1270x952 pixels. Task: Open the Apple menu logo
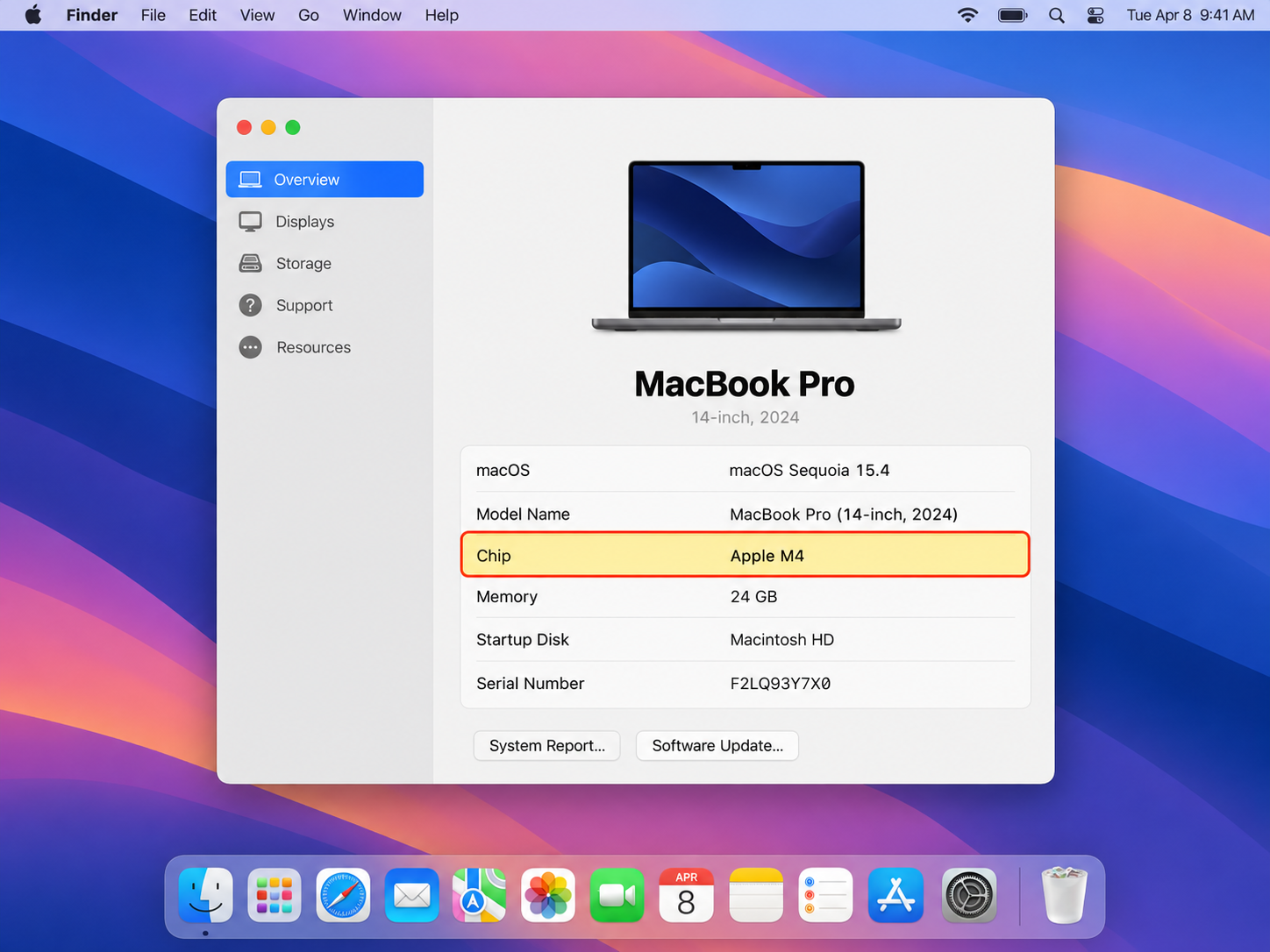[x=33, y=15]
